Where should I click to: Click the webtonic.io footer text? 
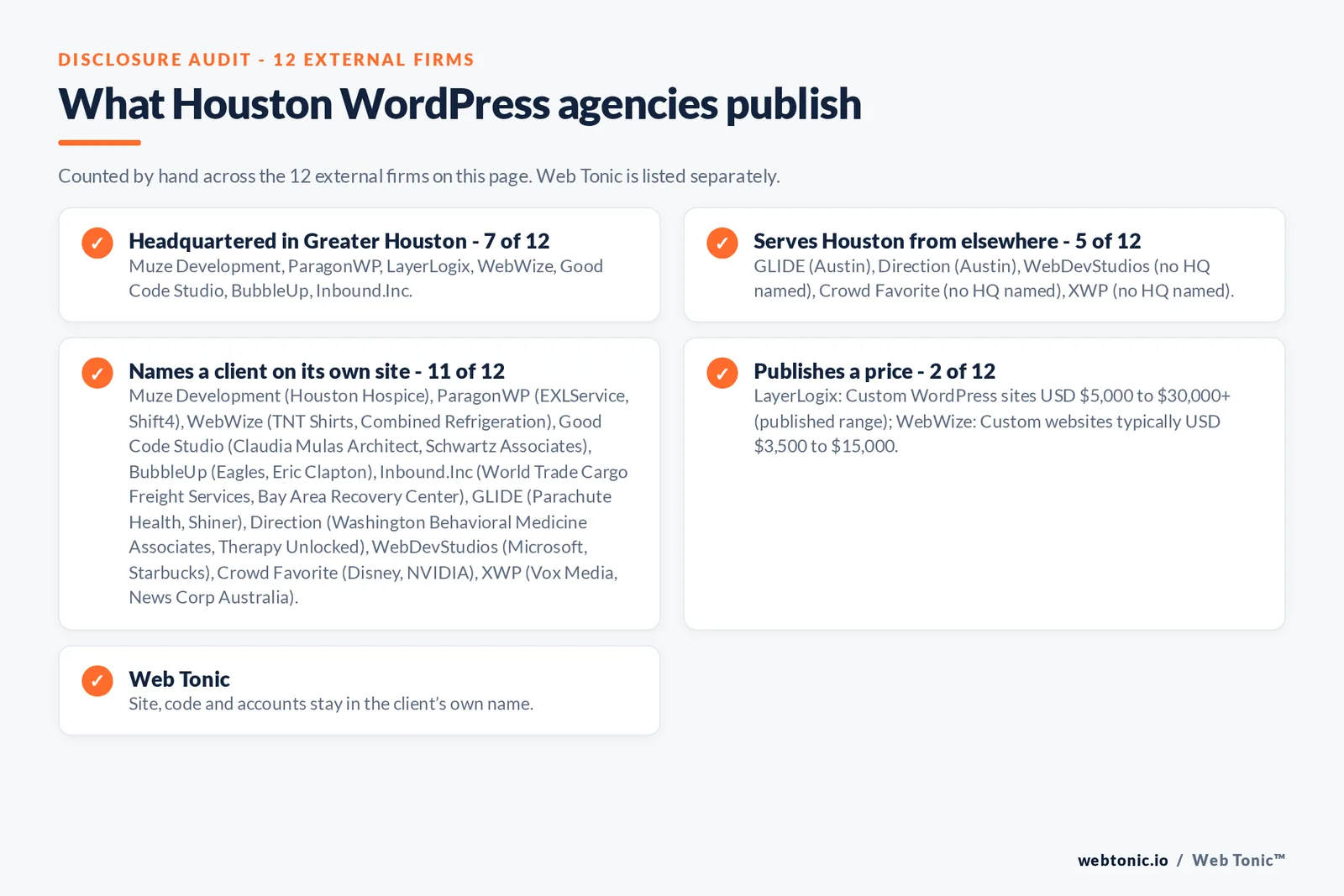pyautogui.click(x=1122, y=860)
